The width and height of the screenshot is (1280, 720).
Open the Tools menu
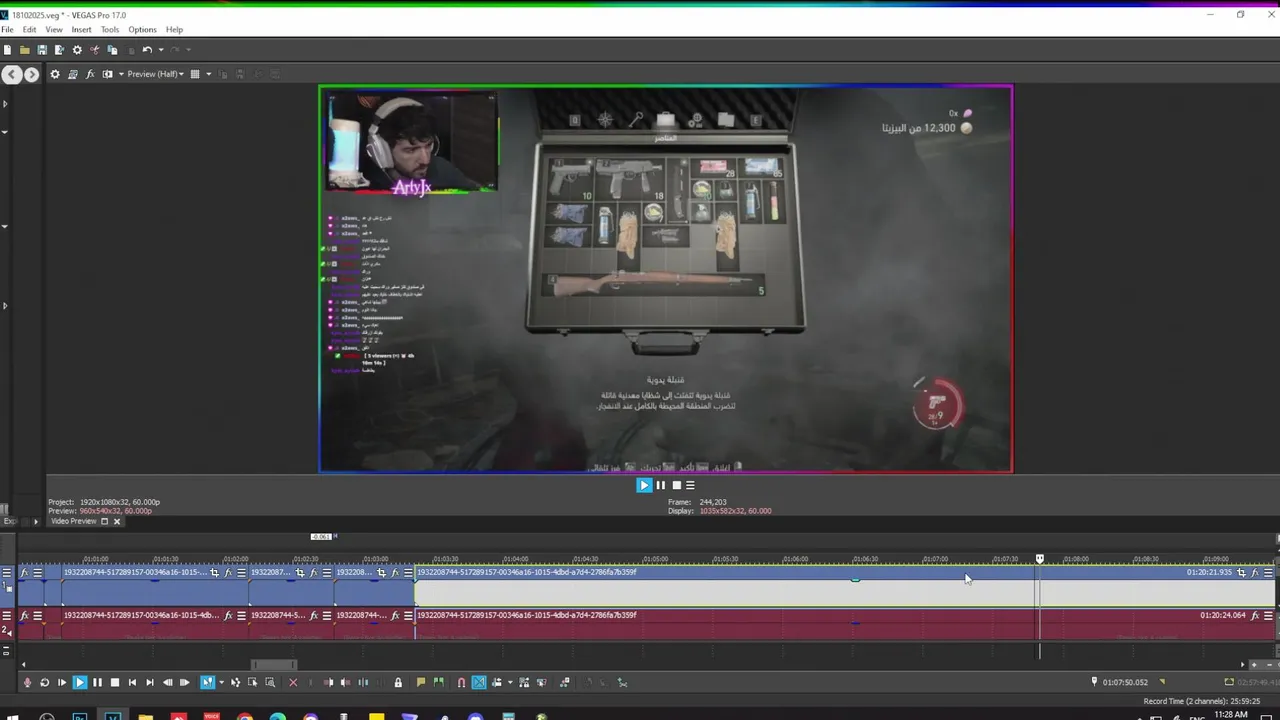pos(110,30)
